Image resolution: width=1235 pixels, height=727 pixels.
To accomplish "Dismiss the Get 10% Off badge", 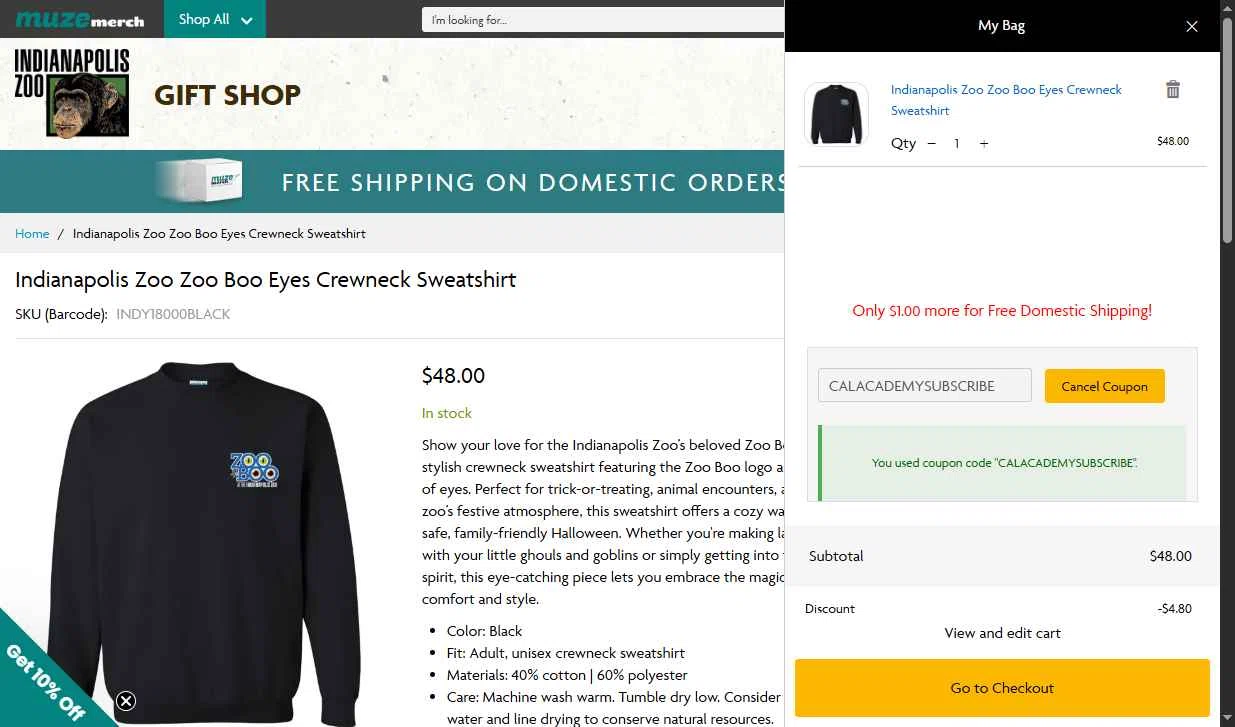I will coord(126,701).
